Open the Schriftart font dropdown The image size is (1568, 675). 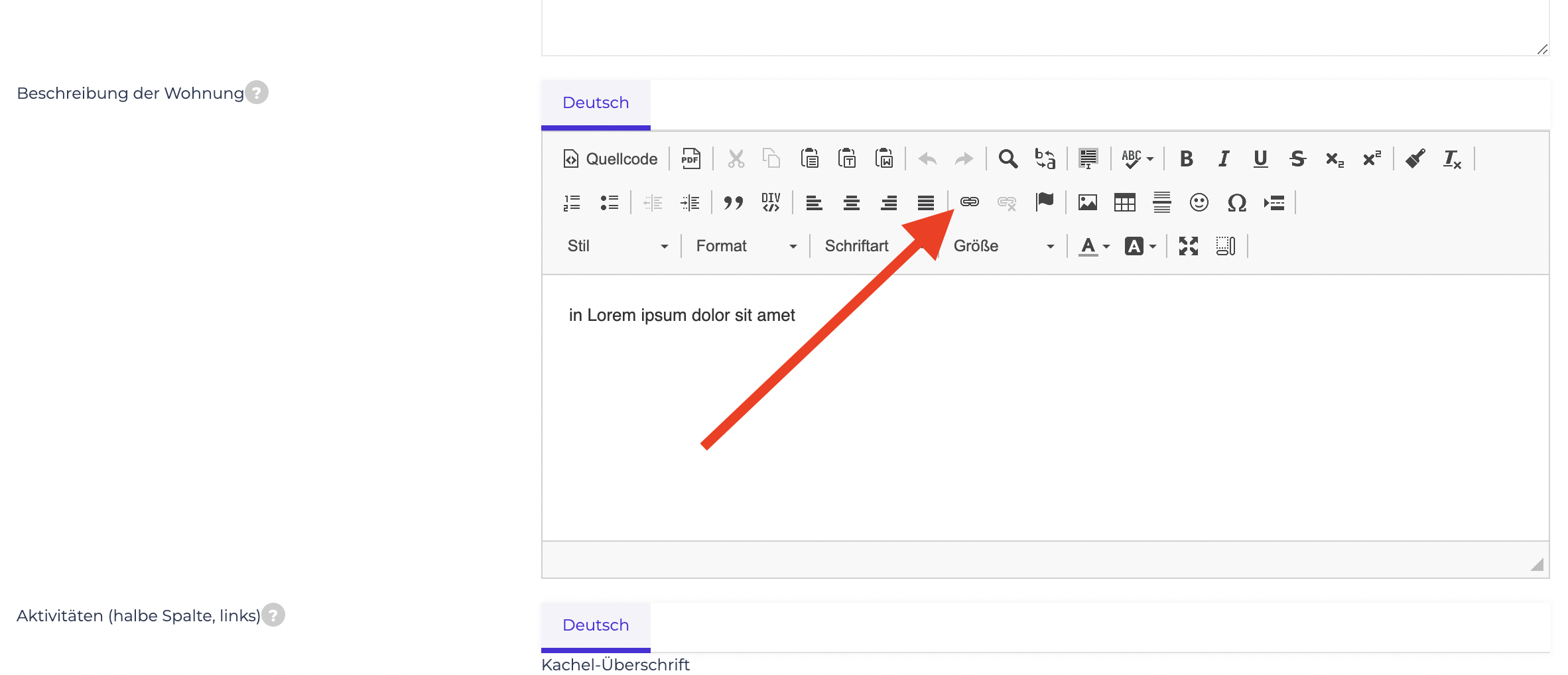tap(875, 246)
